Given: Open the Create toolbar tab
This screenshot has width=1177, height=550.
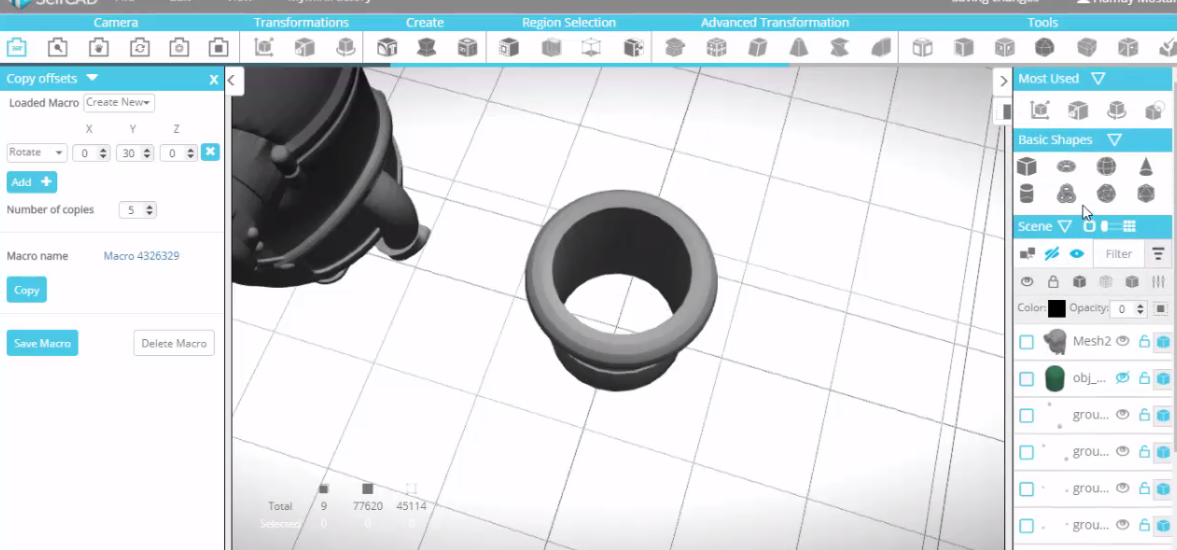Looking at the screenshot, I should click(425, 23).
